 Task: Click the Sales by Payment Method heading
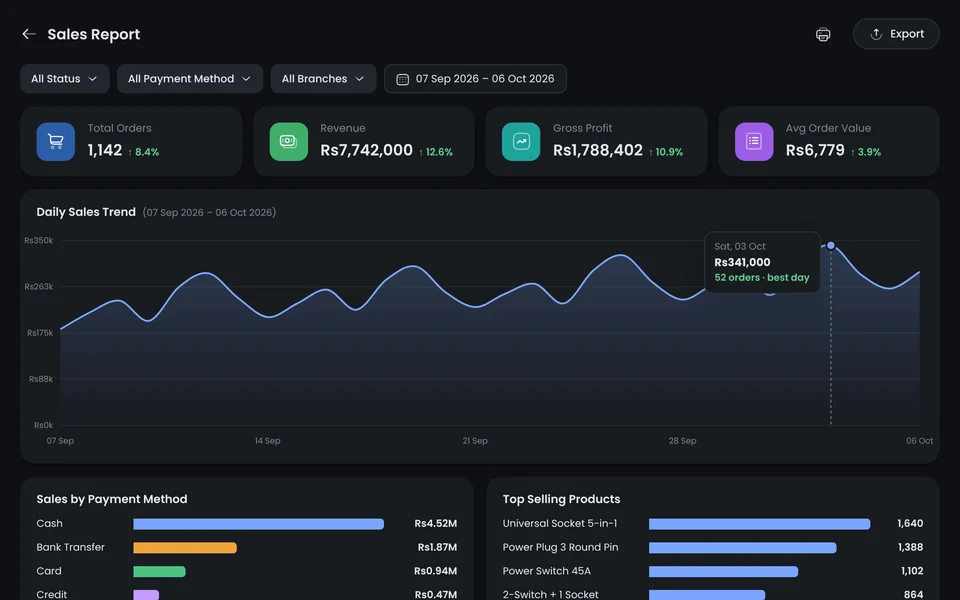[112, 499]
